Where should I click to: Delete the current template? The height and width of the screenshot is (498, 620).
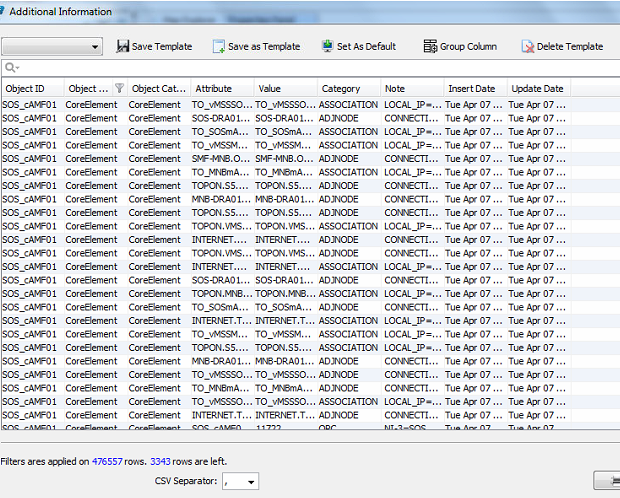coord(562,47)
